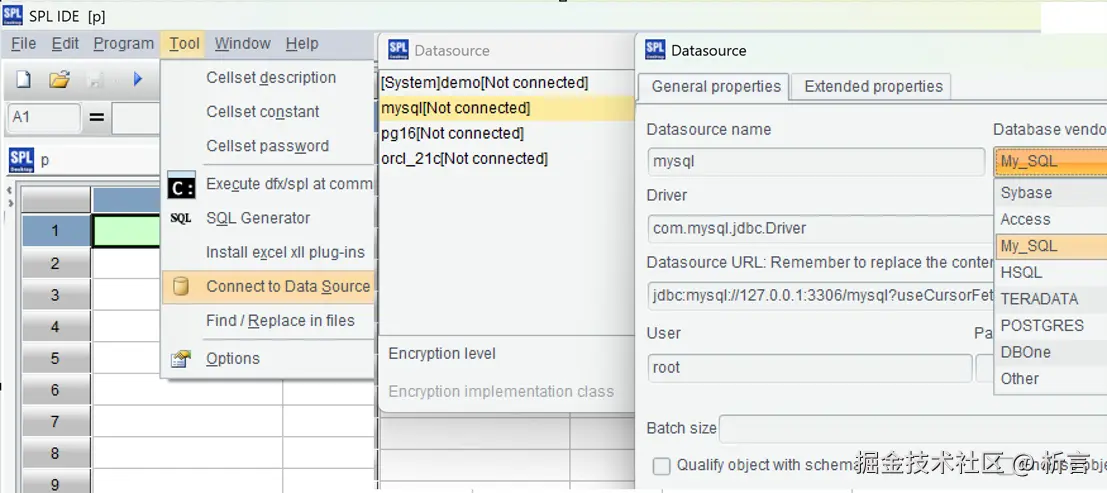1107x493 pixels.
Task: Select row header 8 in grid
Action: 56,453
